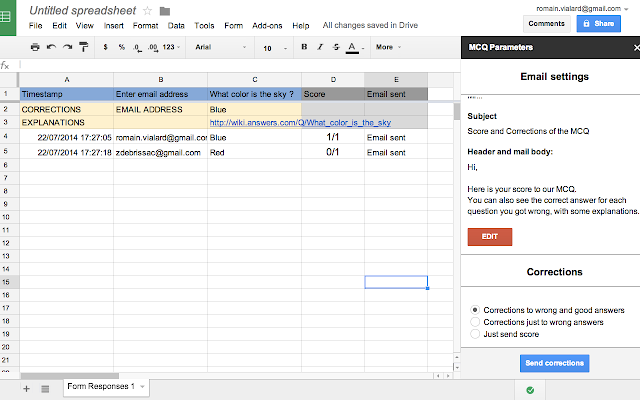Image resolution: width=640 pixels, height=400 pixels.
Task: Click the Comments button
Action: point(547,24)
